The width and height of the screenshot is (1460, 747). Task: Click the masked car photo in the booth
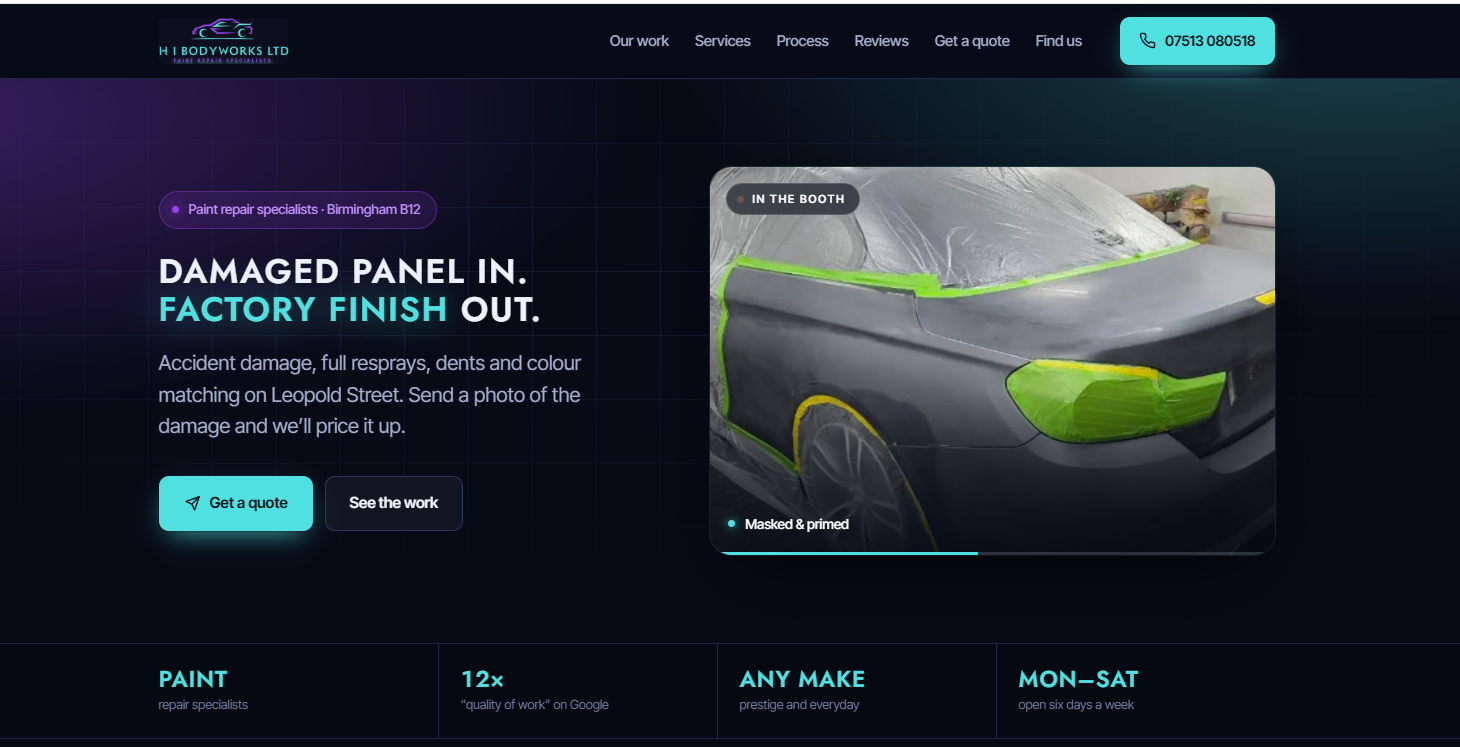[992, 360]
